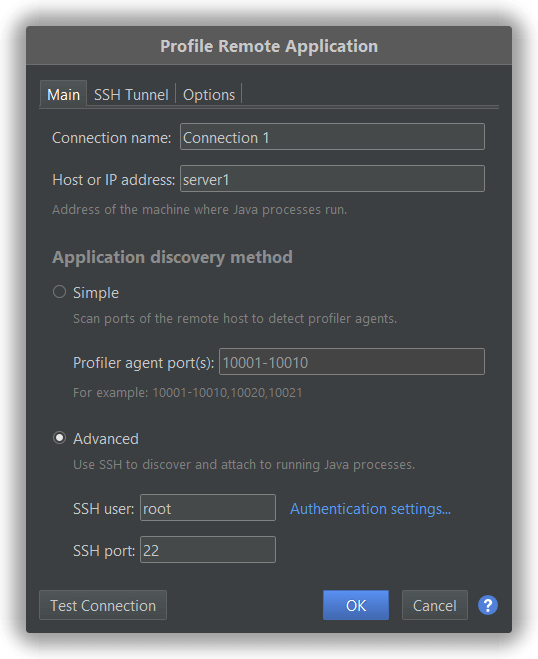The image size is (538, 659).
Task: Switch to the SSH Tunnel tab
Action: click(x=131, y=95)
